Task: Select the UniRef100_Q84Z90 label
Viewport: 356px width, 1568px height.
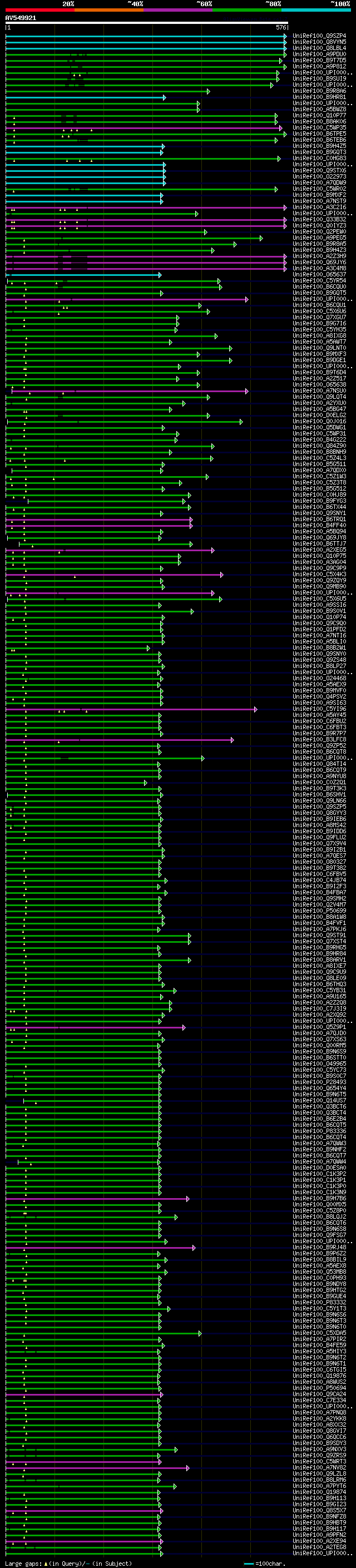Action: [x=319, y=446]
